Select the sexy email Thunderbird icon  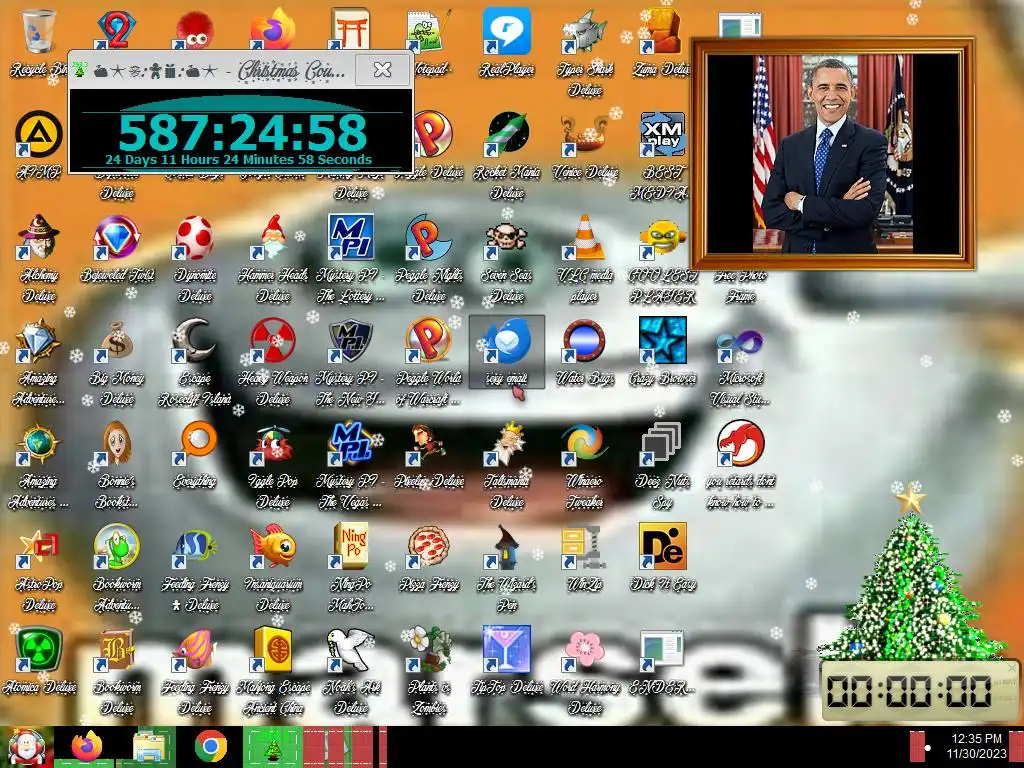point(507,351)
